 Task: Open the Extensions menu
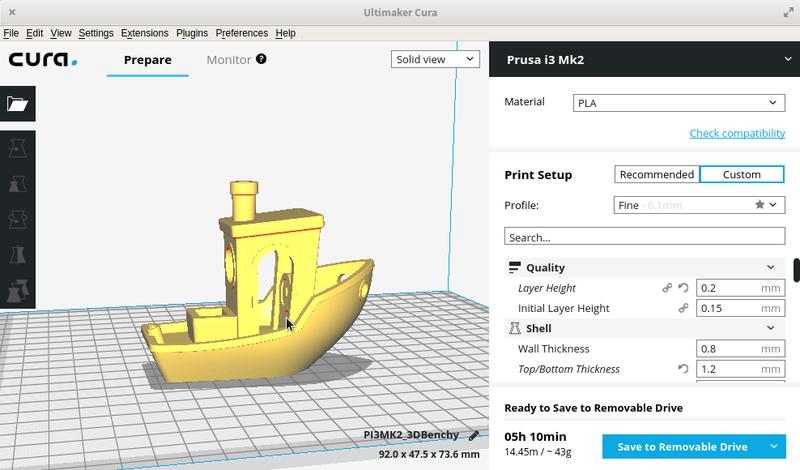pos(144,33)
